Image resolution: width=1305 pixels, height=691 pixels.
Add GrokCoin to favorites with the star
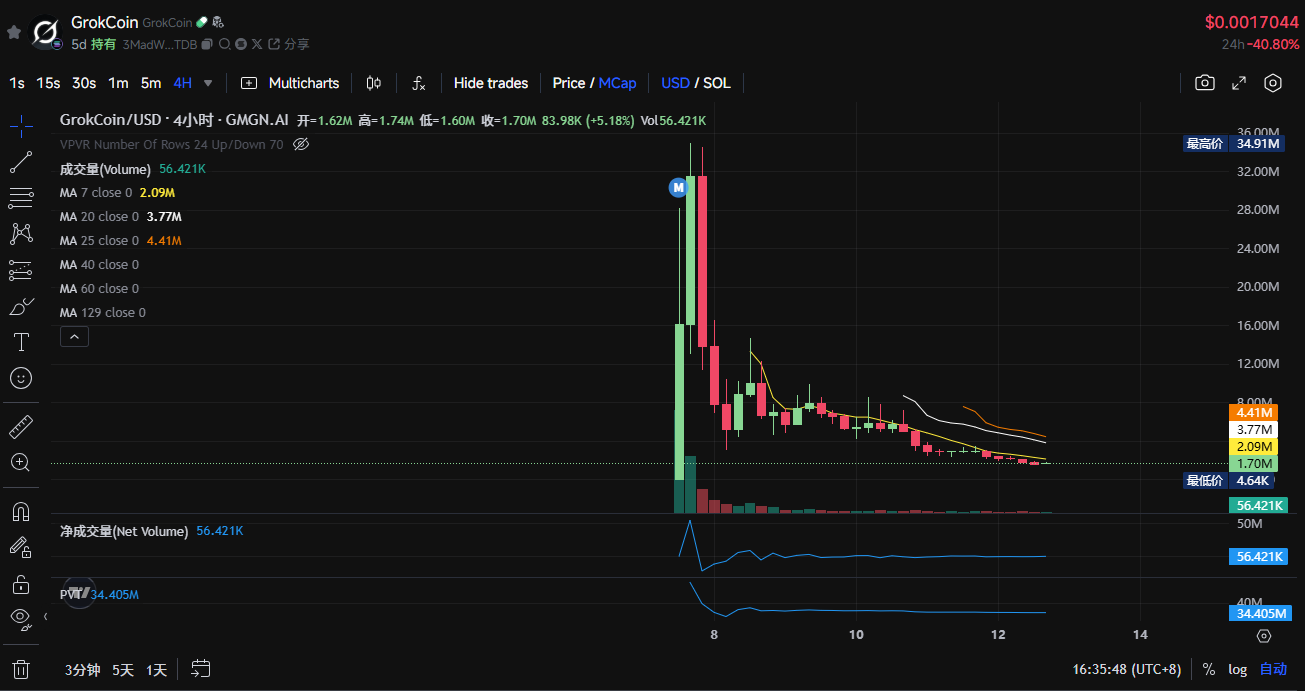click(x=13, y=32)
